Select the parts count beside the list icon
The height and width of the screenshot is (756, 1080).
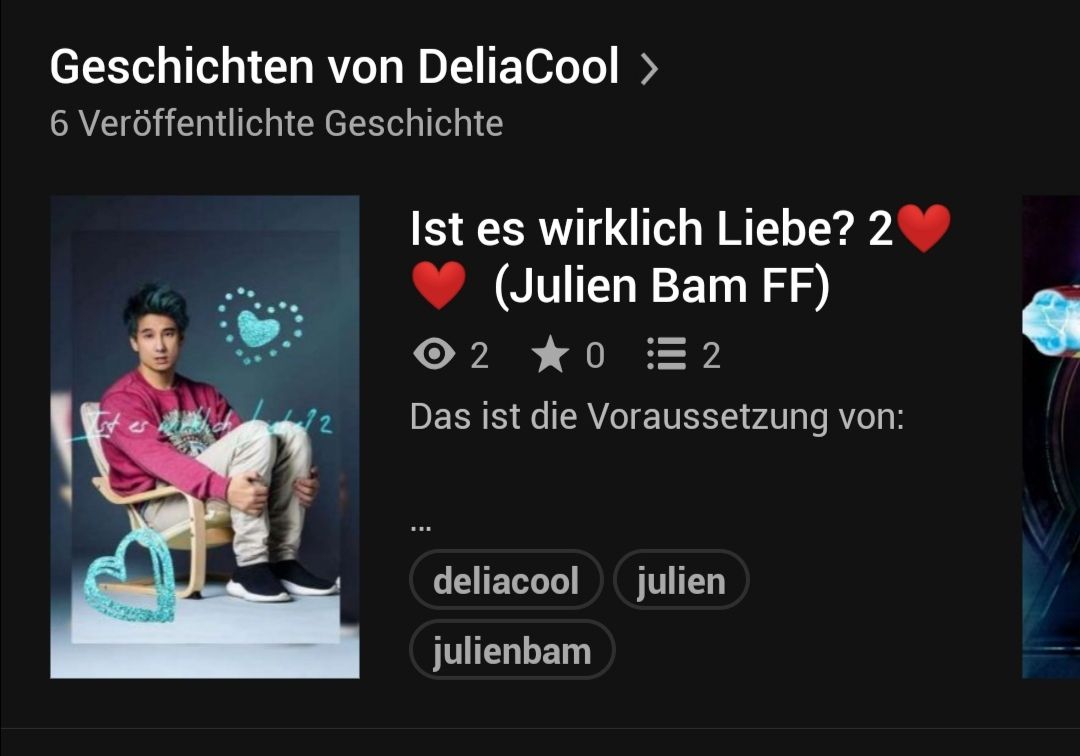pos(712,356)
